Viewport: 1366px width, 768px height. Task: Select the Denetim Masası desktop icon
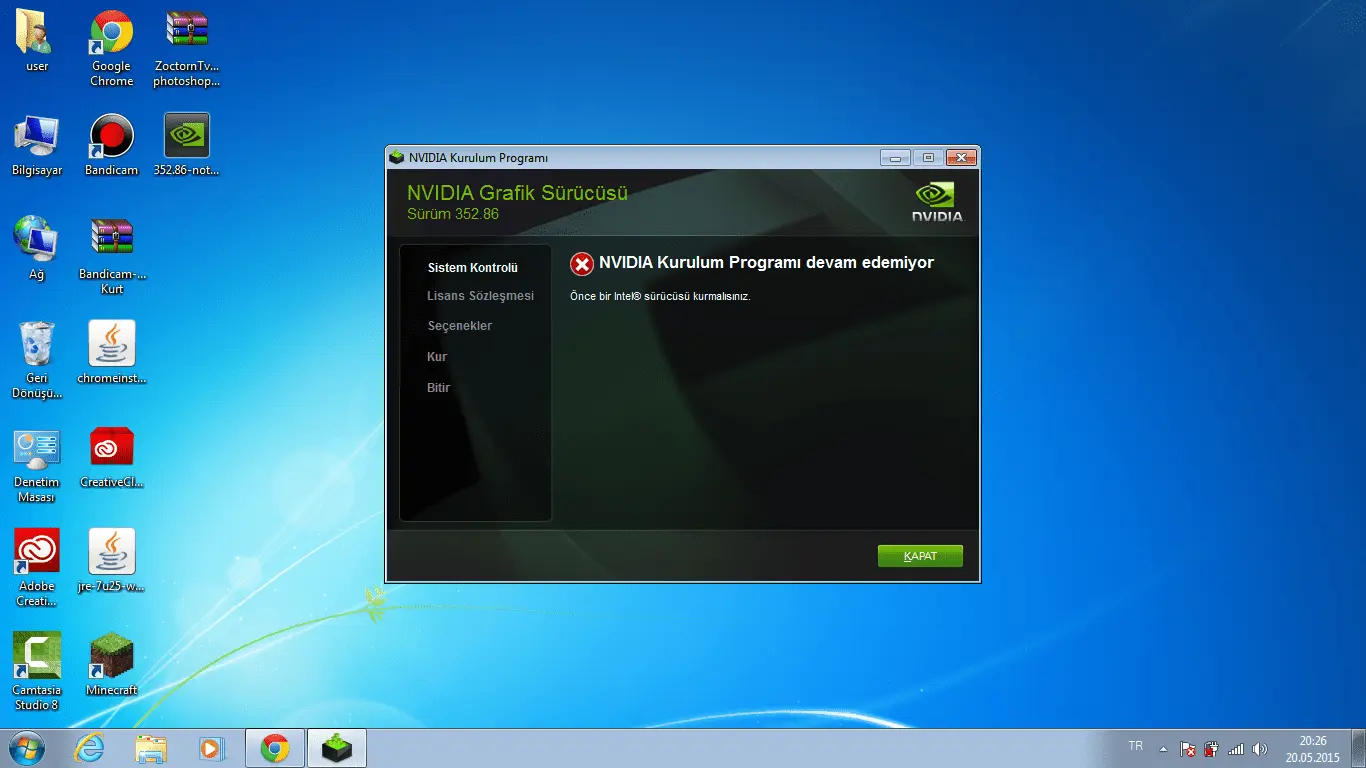[37, 464]
